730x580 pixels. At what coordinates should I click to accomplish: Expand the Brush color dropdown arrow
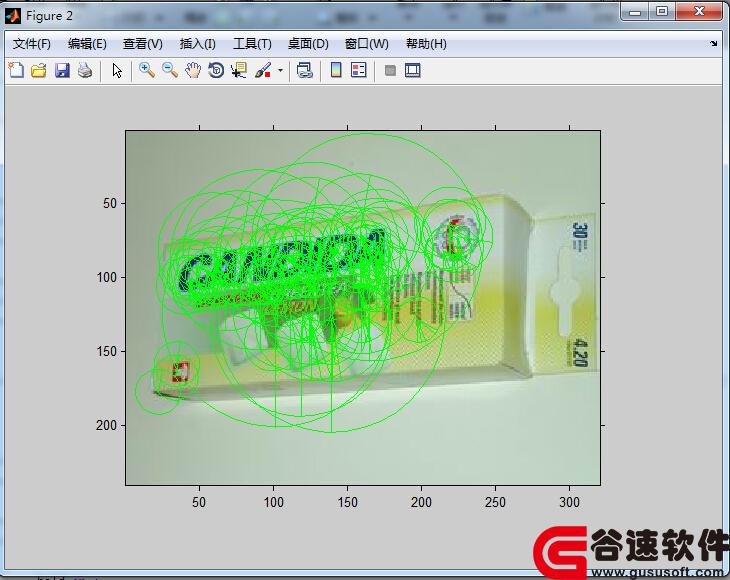click(280, 71)
